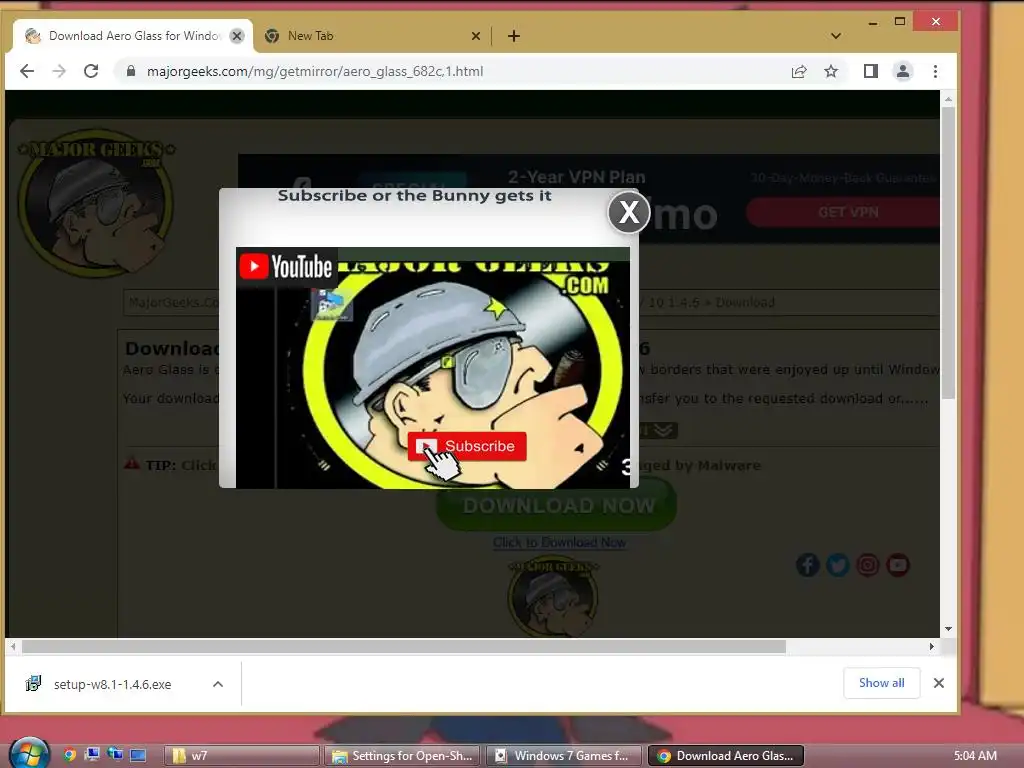Click the Major Geeks logo at page top
The height and width of the screenshot is (768, 1024).
[x=97, y=202]
